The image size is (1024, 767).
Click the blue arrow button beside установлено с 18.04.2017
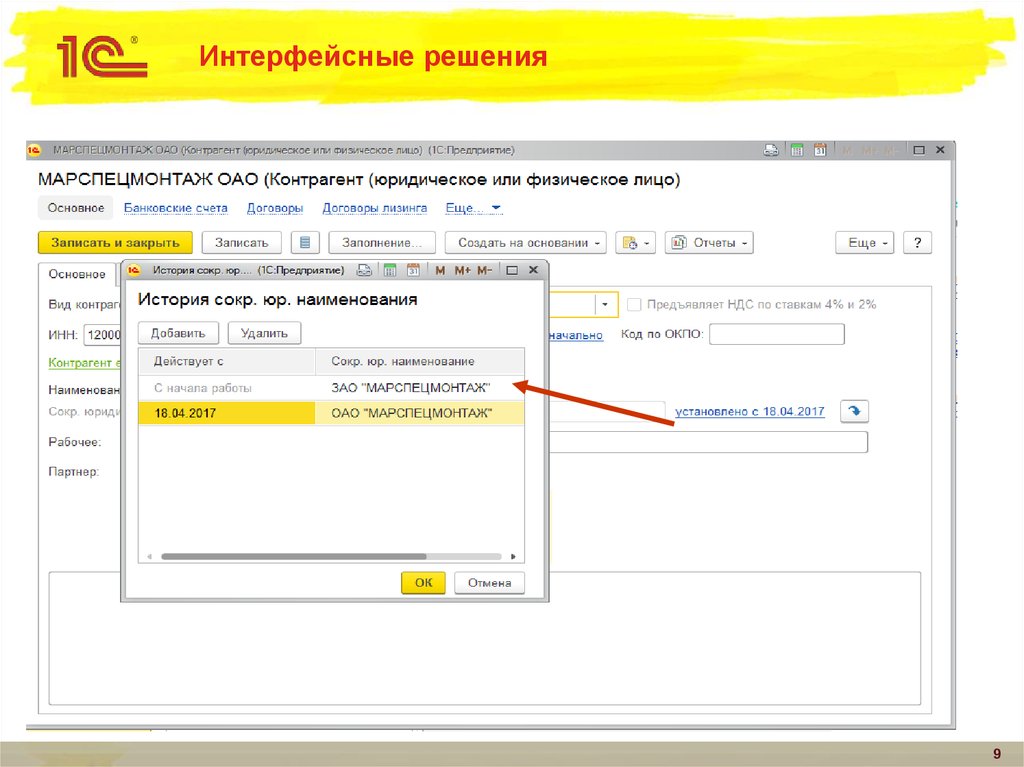(854, 411)
